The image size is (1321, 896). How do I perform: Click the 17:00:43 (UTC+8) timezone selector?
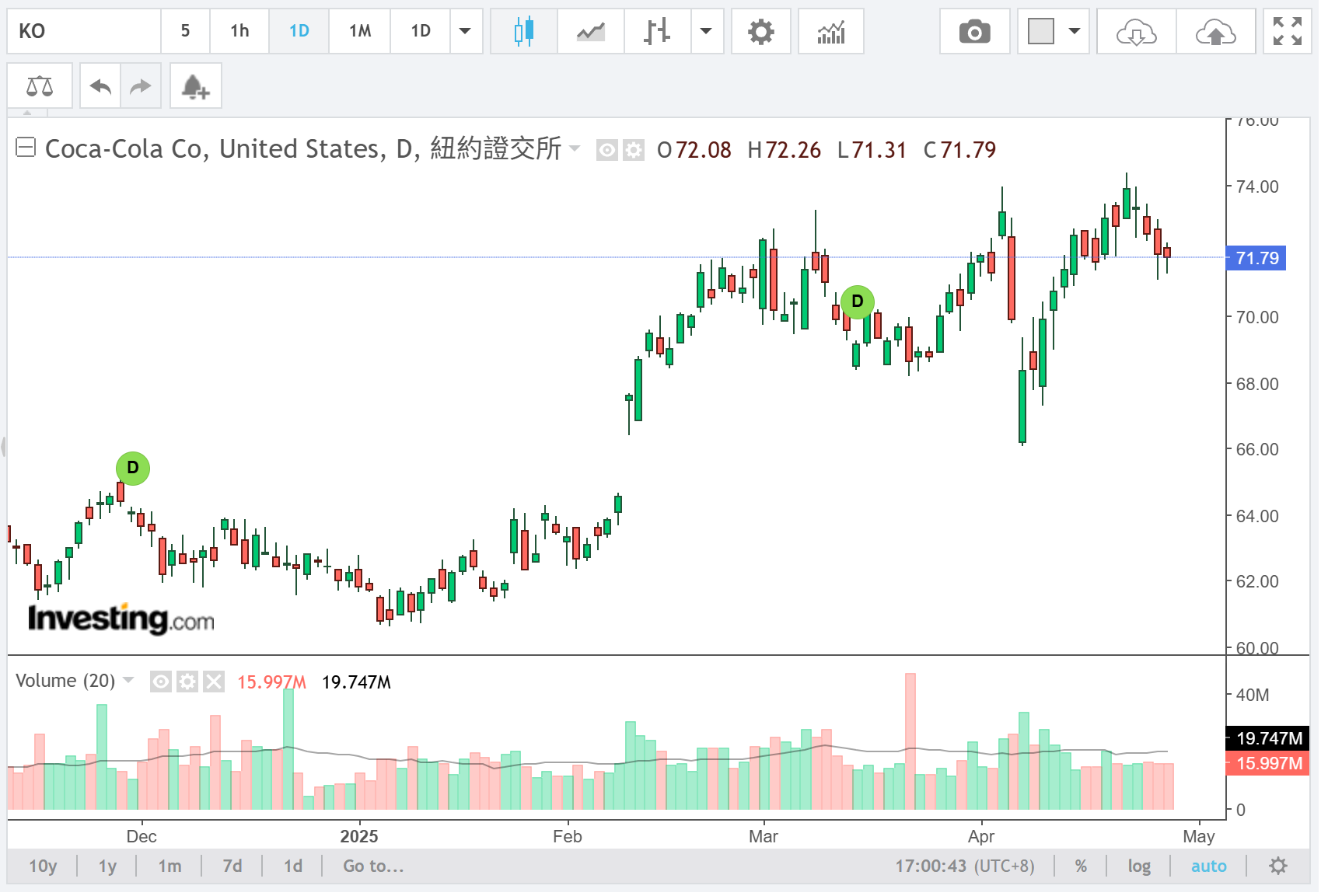coord(964,866)
